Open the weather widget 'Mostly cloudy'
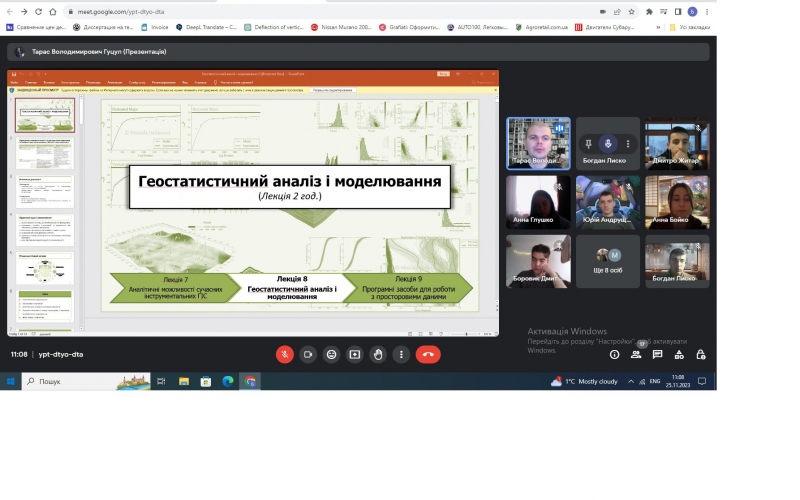Screen dimensions: 800x500 (584, 381)
